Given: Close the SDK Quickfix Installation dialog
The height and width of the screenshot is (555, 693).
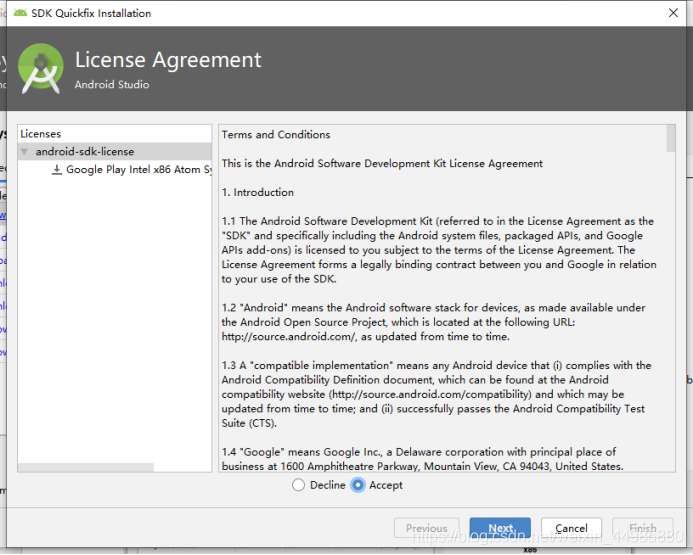Looking at the screenshot, I should (673, 13).
